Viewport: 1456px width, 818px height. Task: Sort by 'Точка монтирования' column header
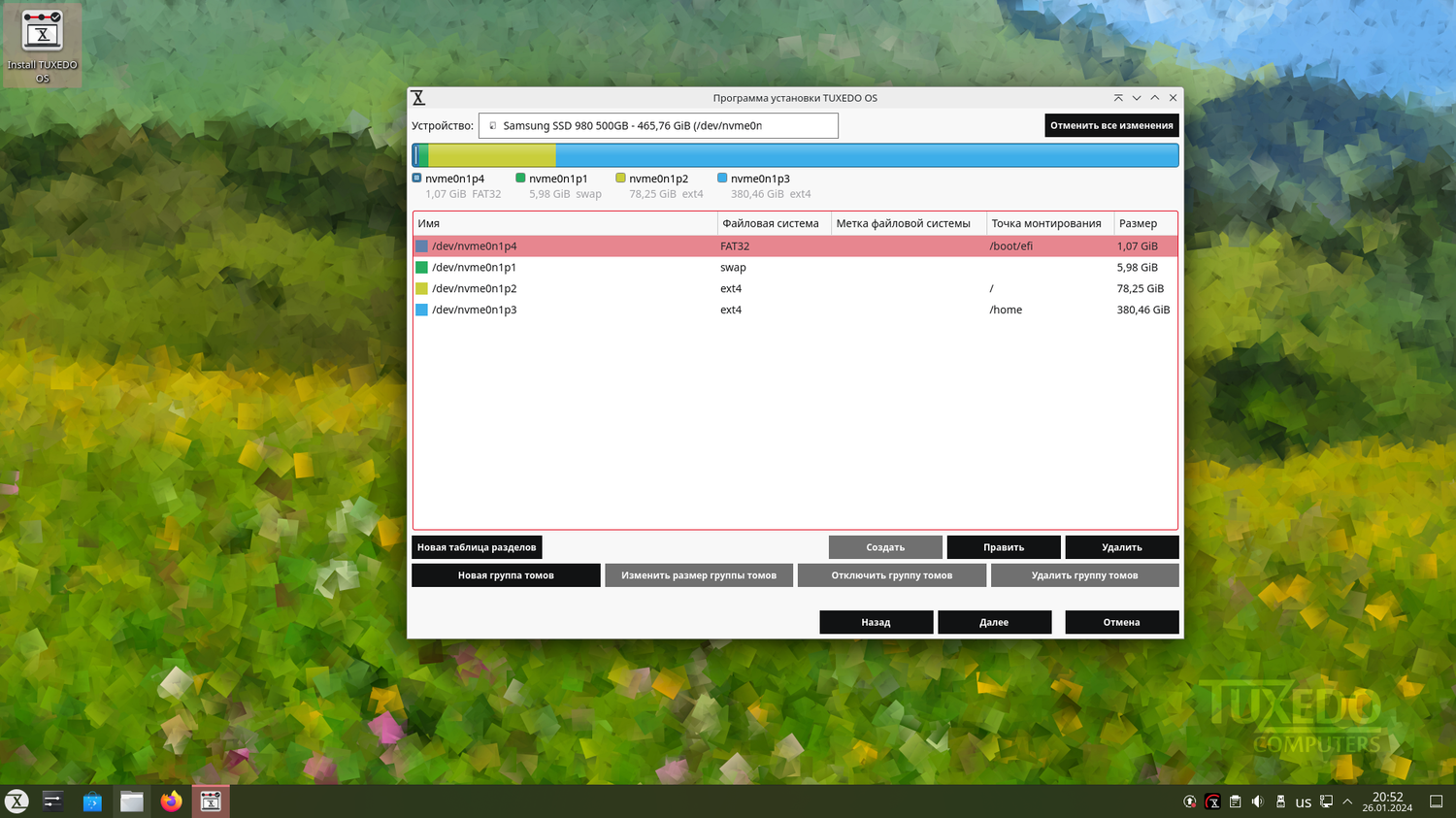[x=1050, y=223]
